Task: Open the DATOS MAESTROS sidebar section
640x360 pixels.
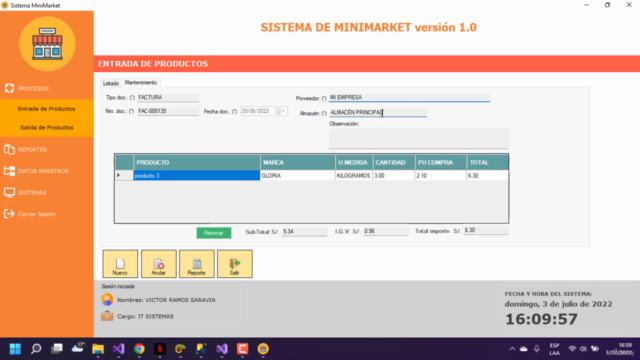Action: [x=36, y=171]
